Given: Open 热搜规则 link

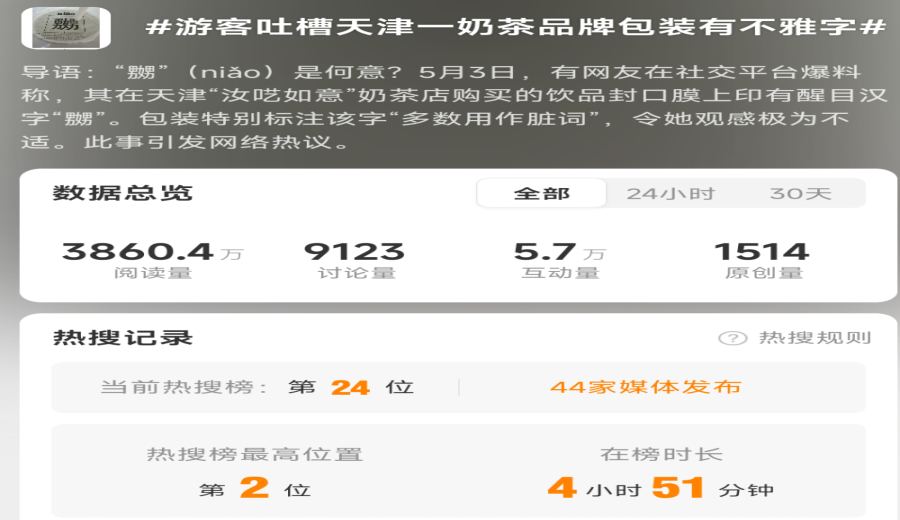Looking at the screenshot, I should (x=815, y=337).
